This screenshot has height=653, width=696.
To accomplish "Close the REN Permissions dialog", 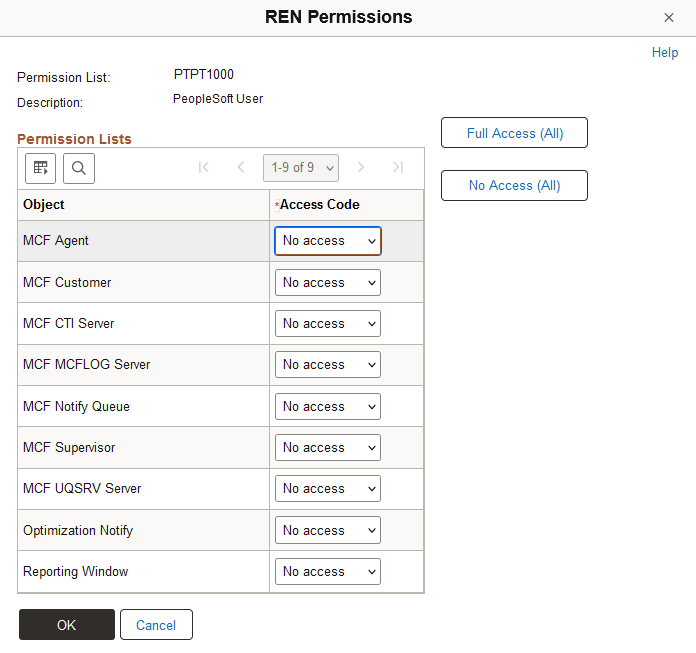I will [x=668, y=17].
